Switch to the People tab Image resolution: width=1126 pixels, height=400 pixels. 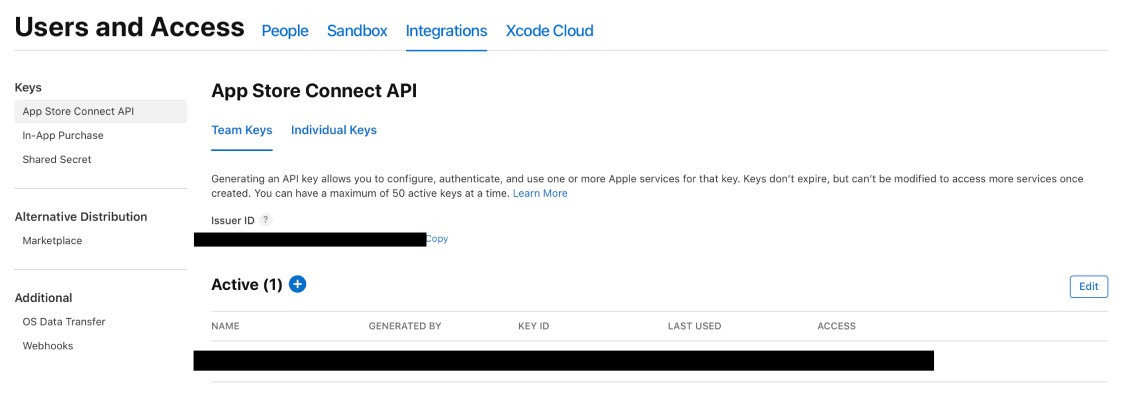coord(285,31)
